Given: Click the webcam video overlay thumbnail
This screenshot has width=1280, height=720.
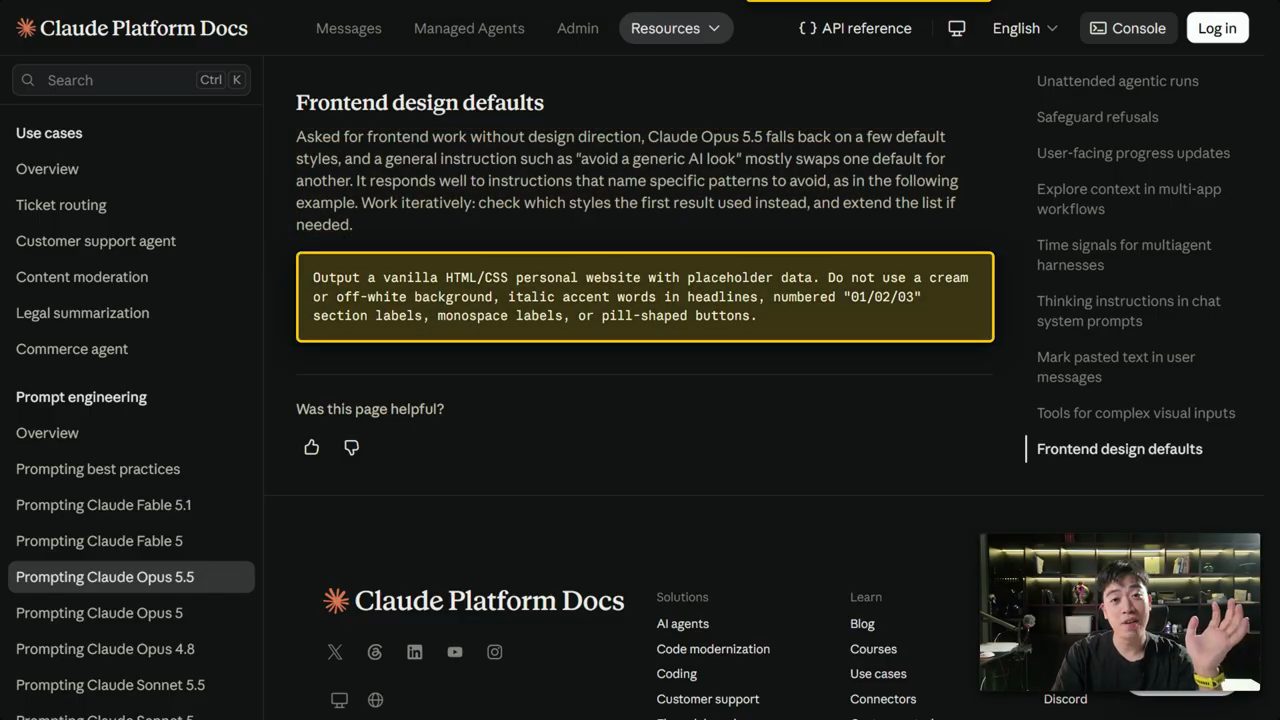Looking at the screenshot, I should tap(1120, 612).
